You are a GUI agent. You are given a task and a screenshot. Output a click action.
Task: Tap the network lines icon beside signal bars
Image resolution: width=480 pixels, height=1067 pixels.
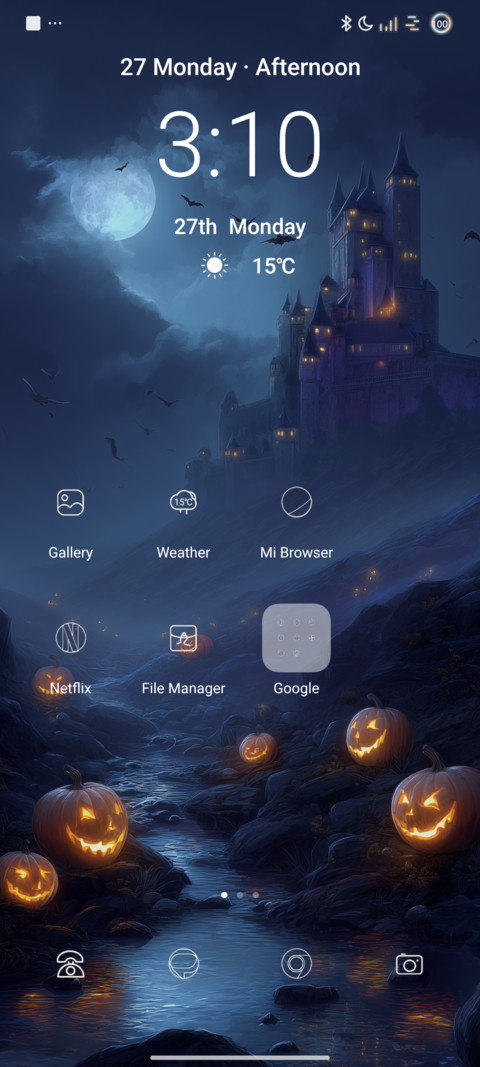point(413,24)
